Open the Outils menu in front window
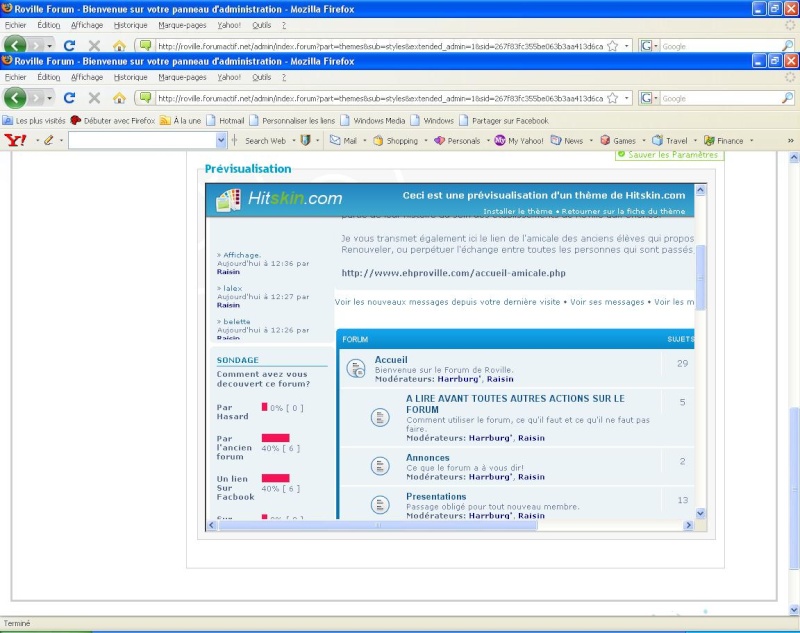Image resolution: width=800 pixels, height=633 pixels. pos(261,77)
